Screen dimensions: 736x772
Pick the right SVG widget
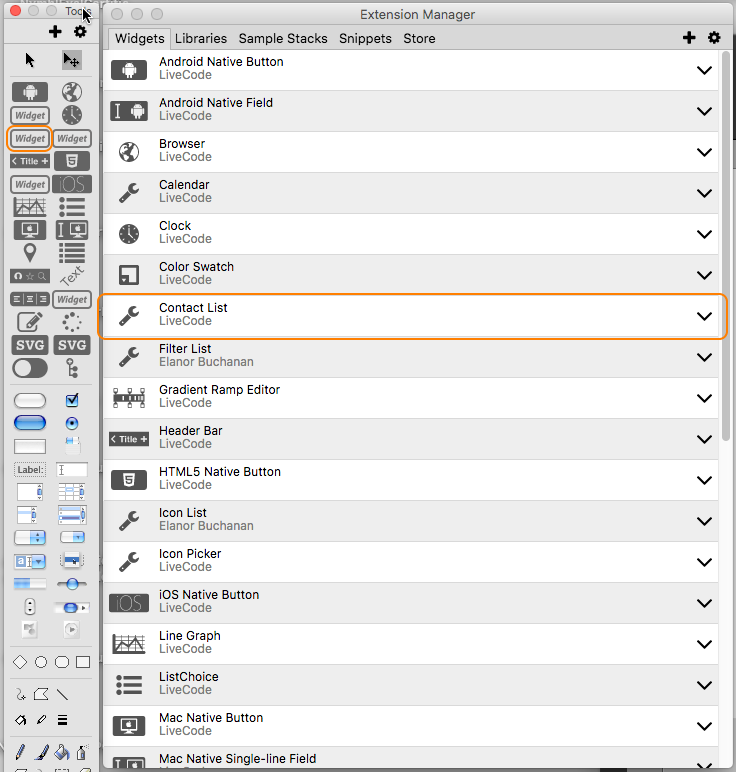tap(72, 345)
